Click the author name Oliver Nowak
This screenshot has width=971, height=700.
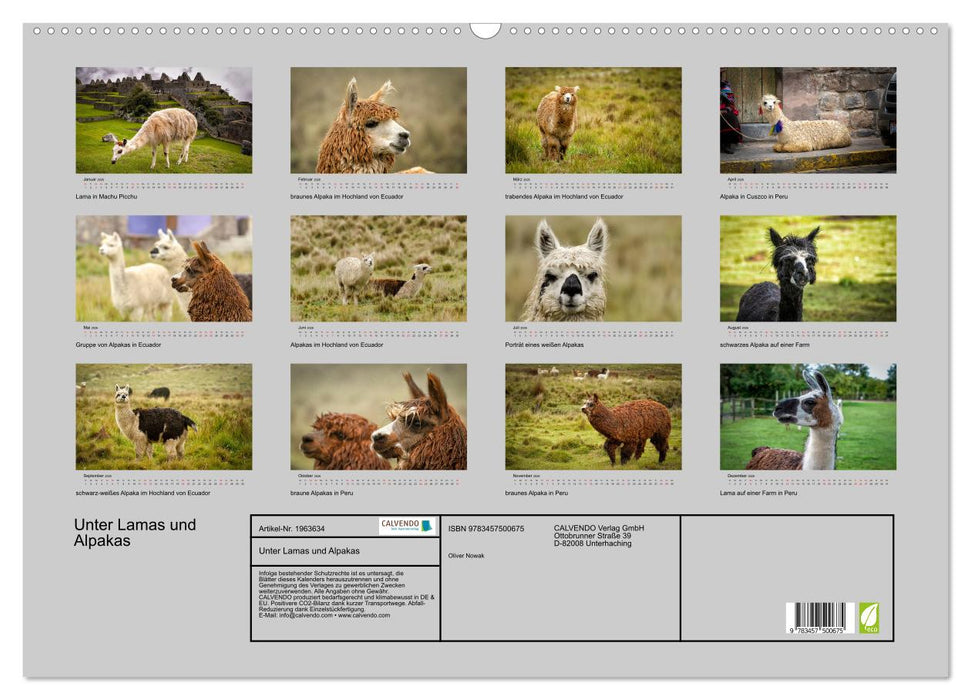(x=466, y=555)
